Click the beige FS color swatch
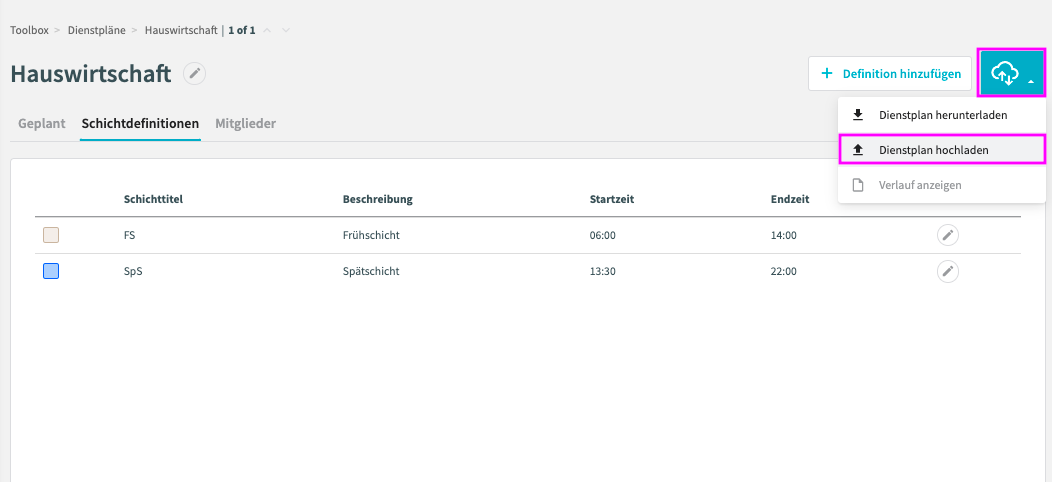This screenshot has width=1052, height=482. pyautogui.click(x=51, y=235)
